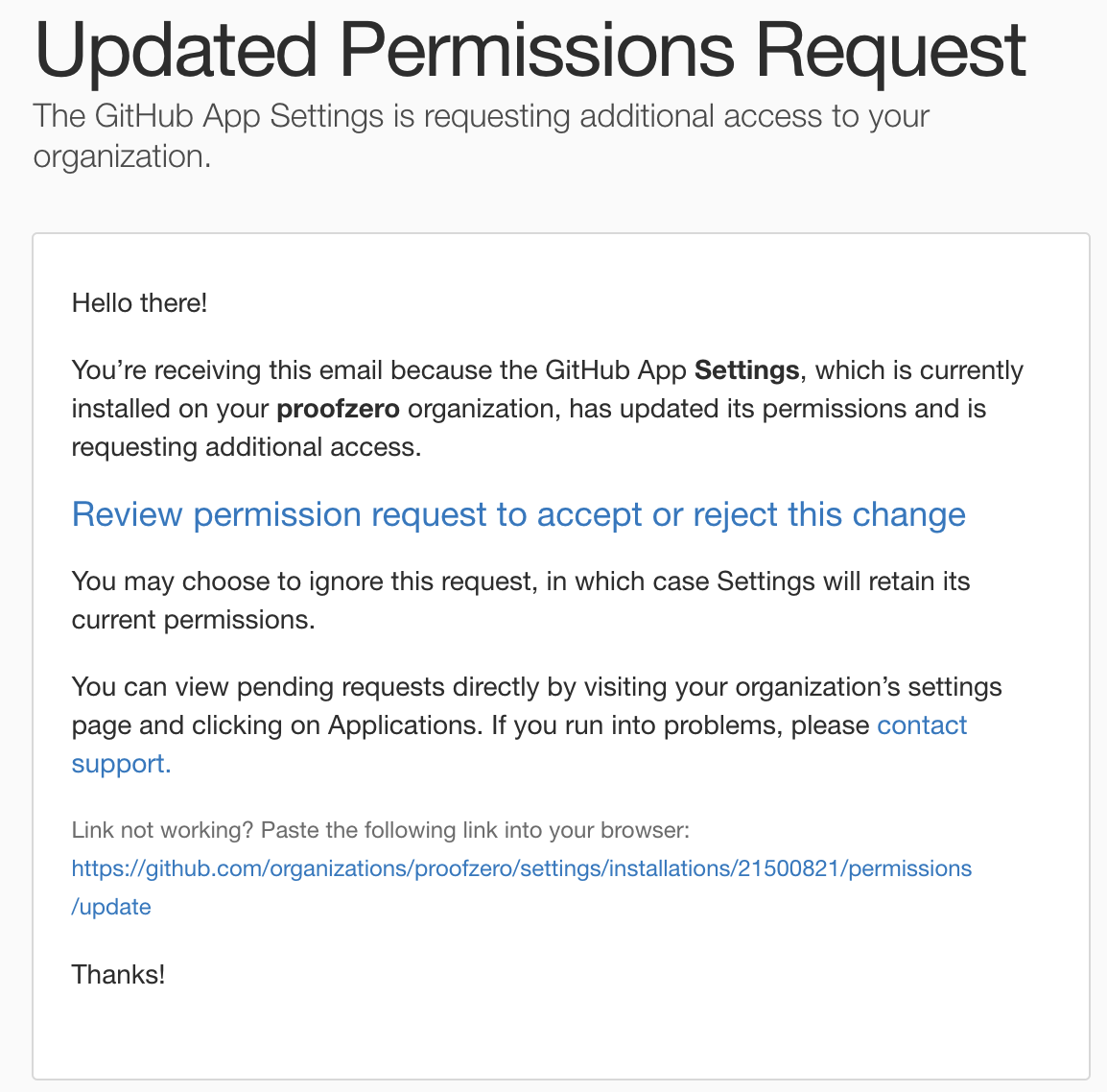
Task: Click the 'Hello there!' greeting
Action: [140, 303]
